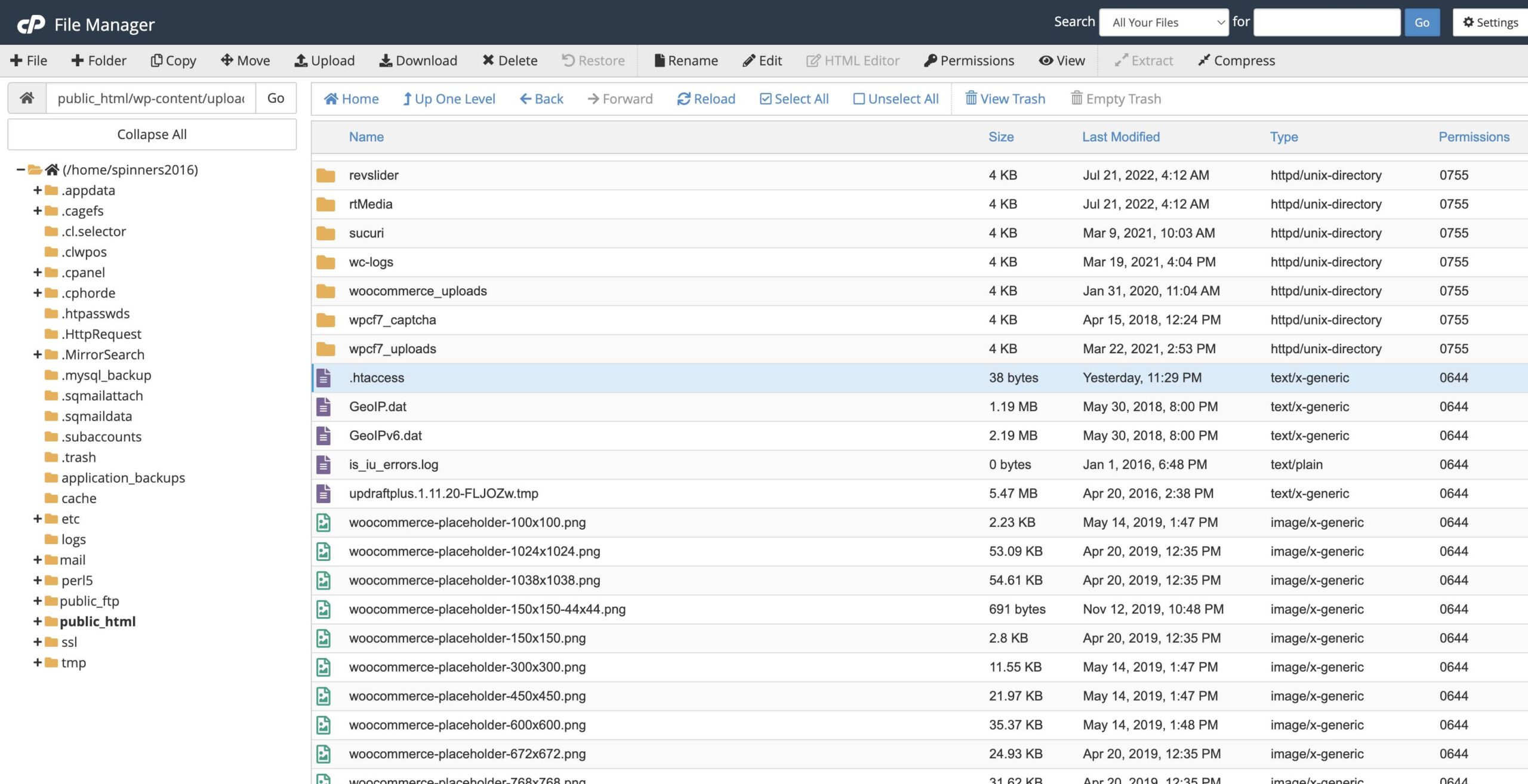Click the blue search Go button
The image size is (1528, 784).
[1422, 23]
